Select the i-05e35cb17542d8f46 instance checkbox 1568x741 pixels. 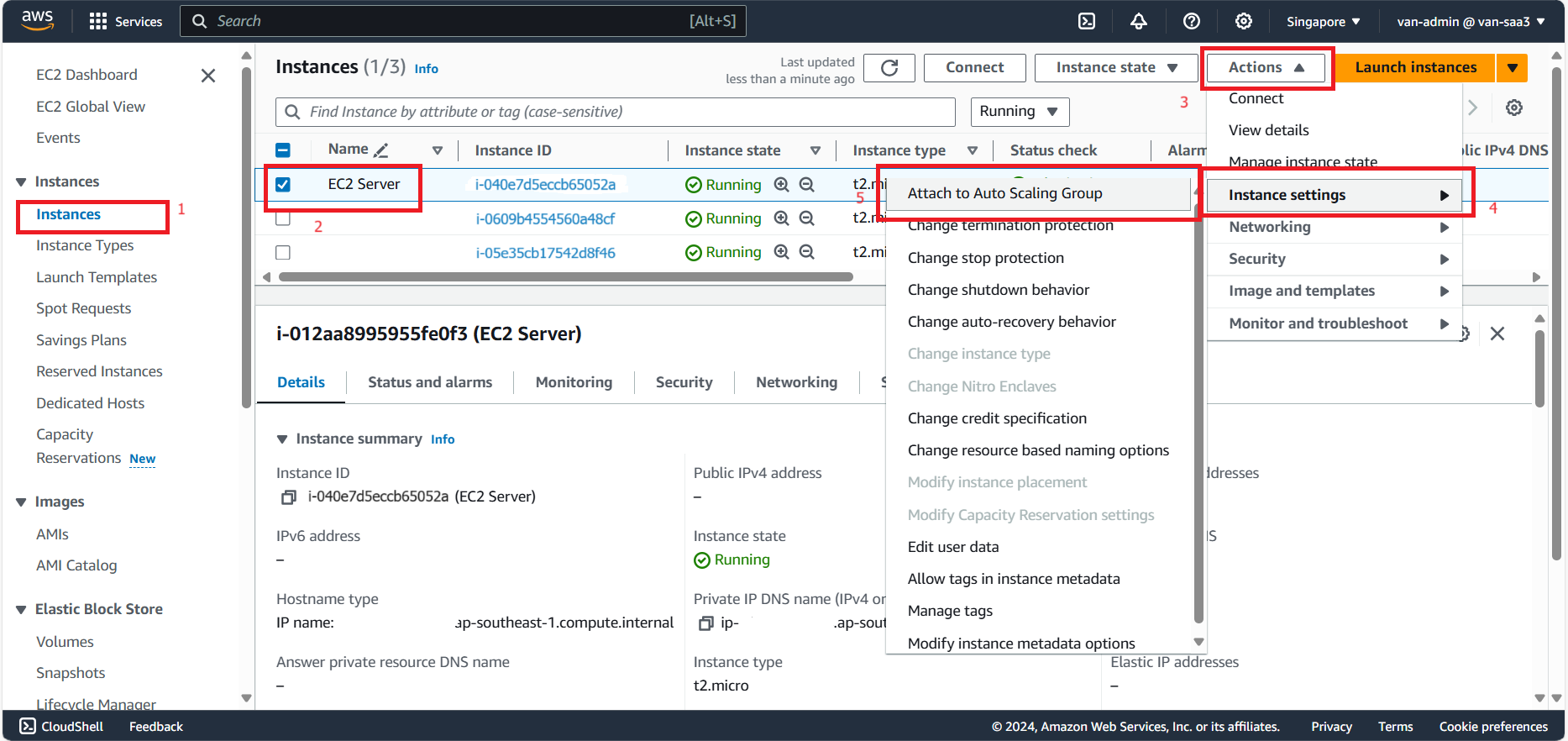pyautogui.click(x=283, y=252)
